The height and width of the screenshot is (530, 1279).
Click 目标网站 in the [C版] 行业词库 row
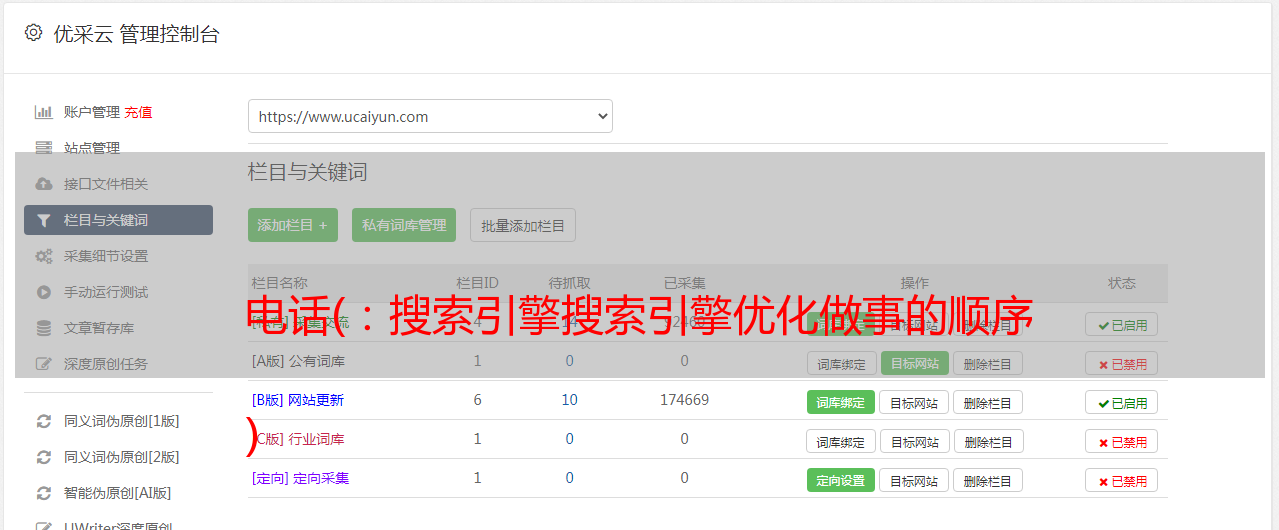point(914,441)
